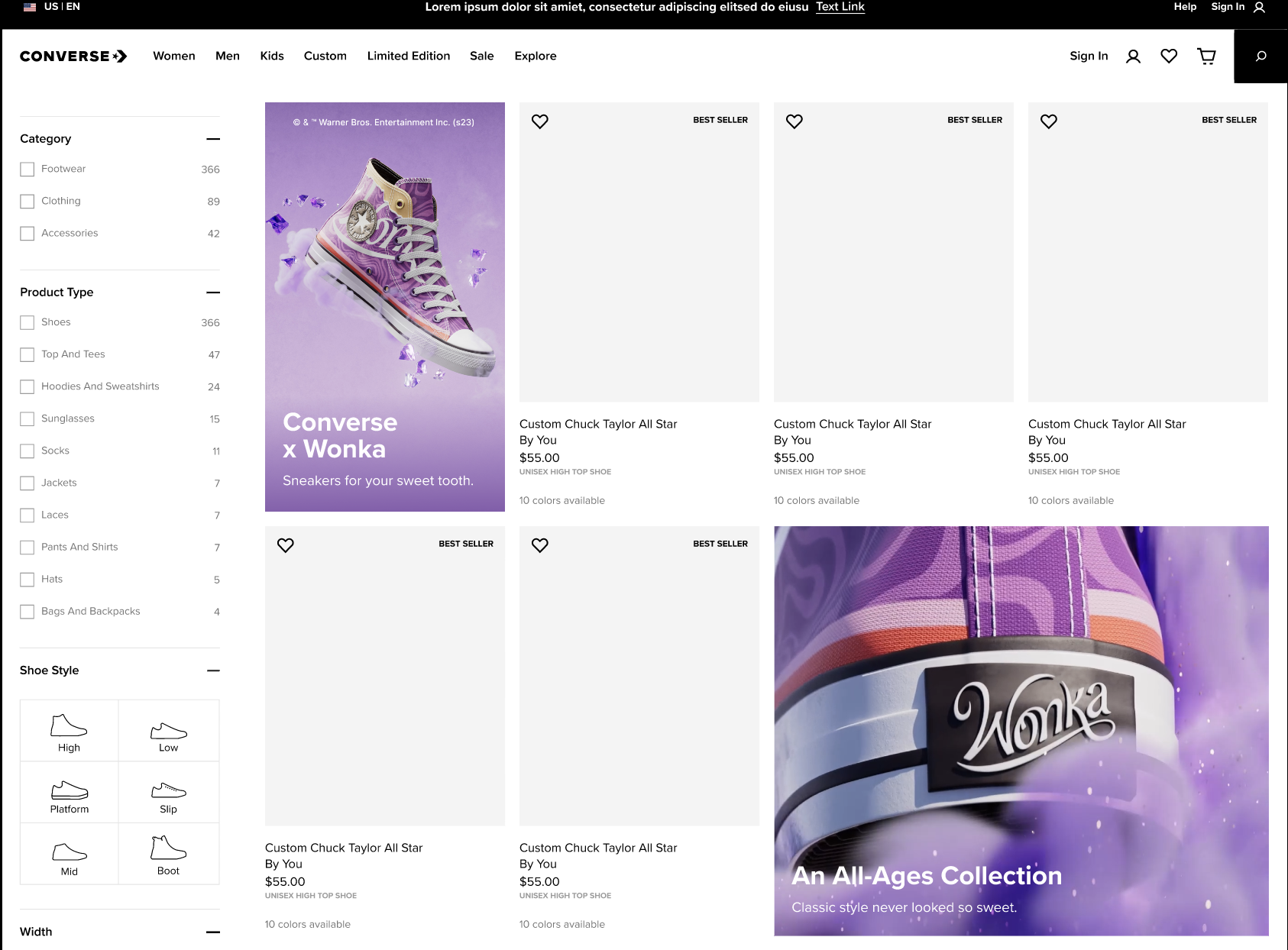Click the Converse logo
The width and height of the screenshot is (1288, 950).
(73, 56)
